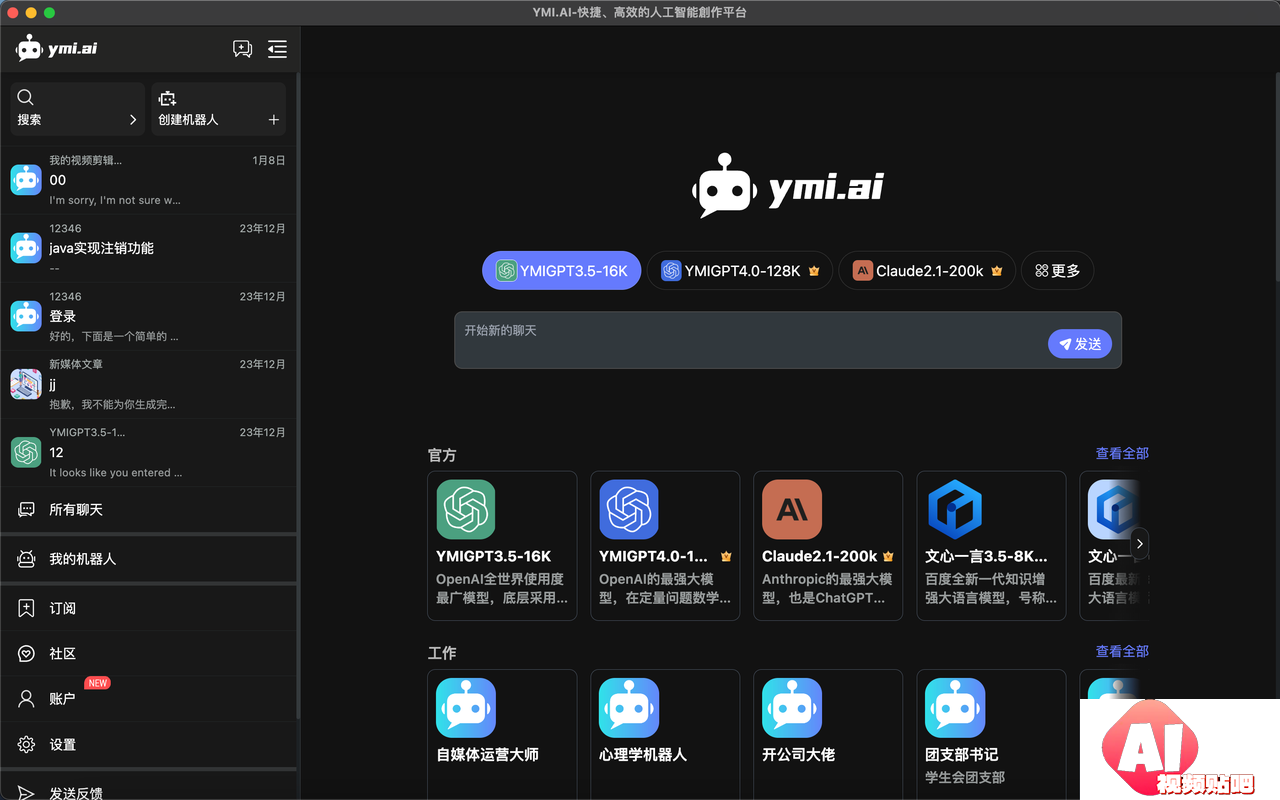
Task: Open 设置 settings
Action: coord(149,744)
